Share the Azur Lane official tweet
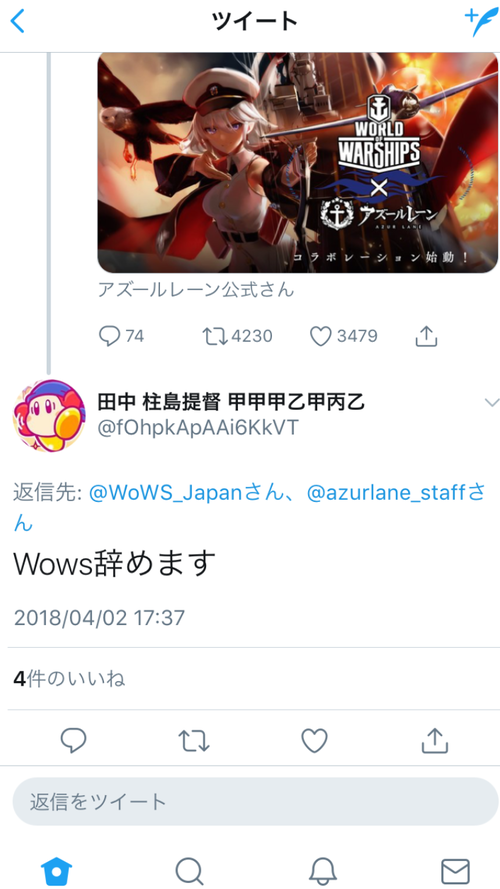 coord(426,336)
